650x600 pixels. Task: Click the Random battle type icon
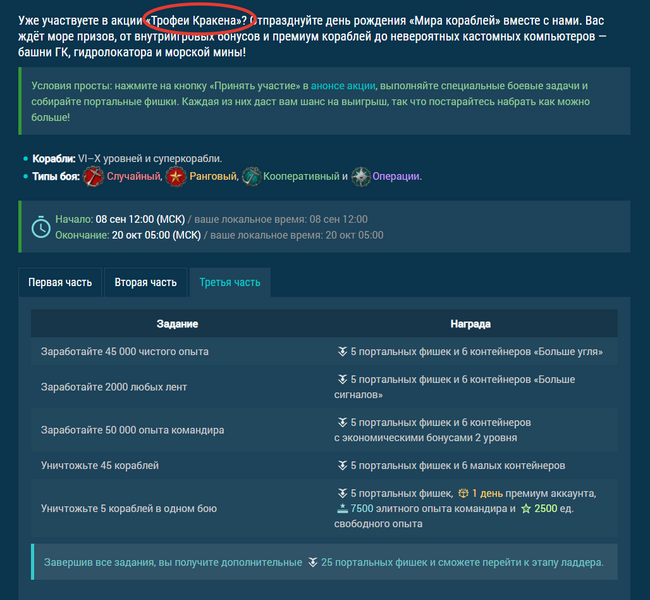click(93, 176)
